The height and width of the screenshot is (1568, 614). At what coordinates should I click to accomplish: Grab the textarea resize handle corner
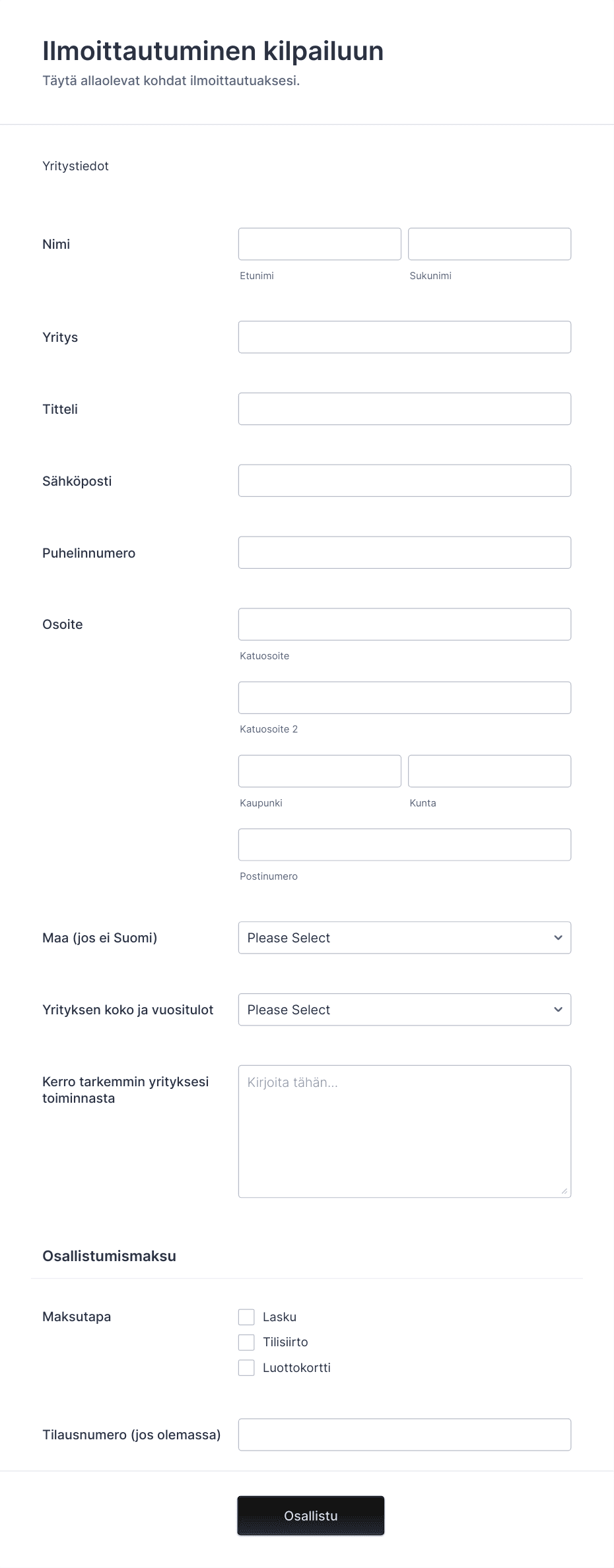pyautogui.click(x=564, y=1191)
